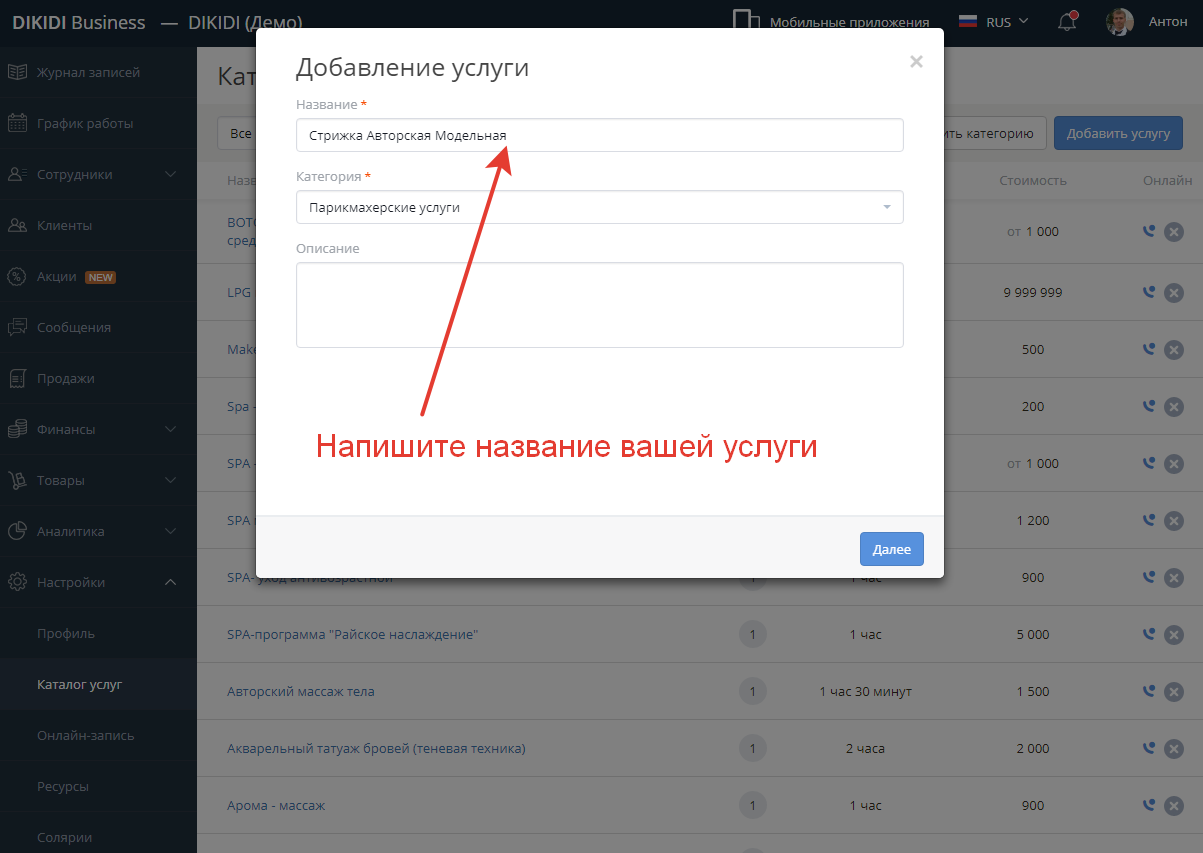Delete Акварельный татуаж бровей service
This screenshot has height=853, width=1203.
[1174, 749]
